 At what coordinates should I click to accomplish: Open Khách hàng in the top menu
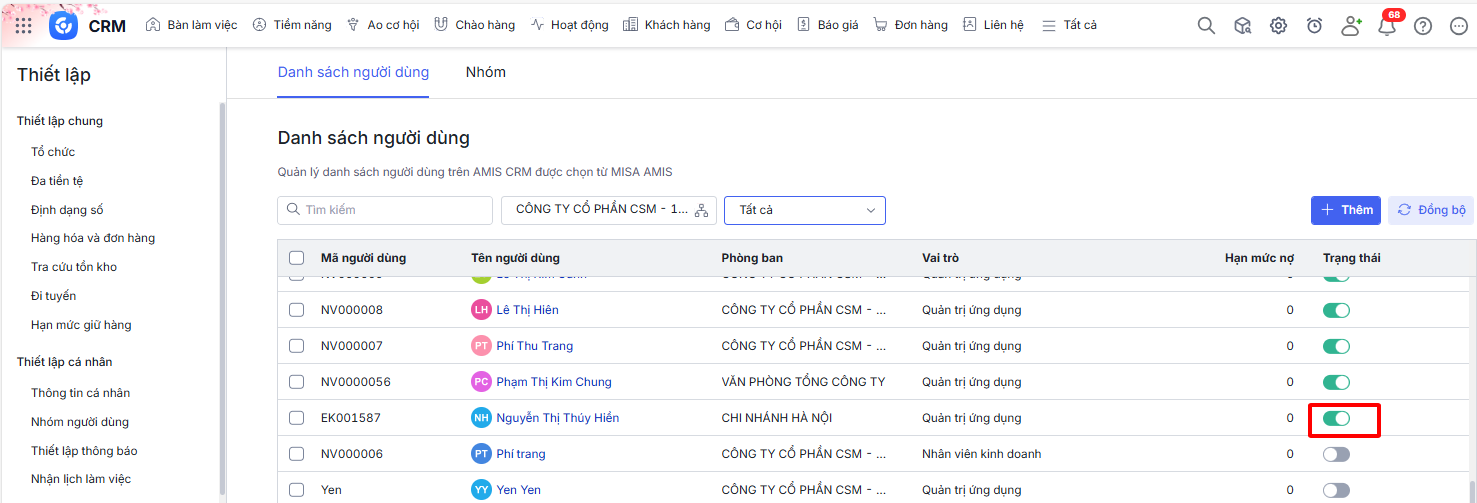click(x=666, y=25)
